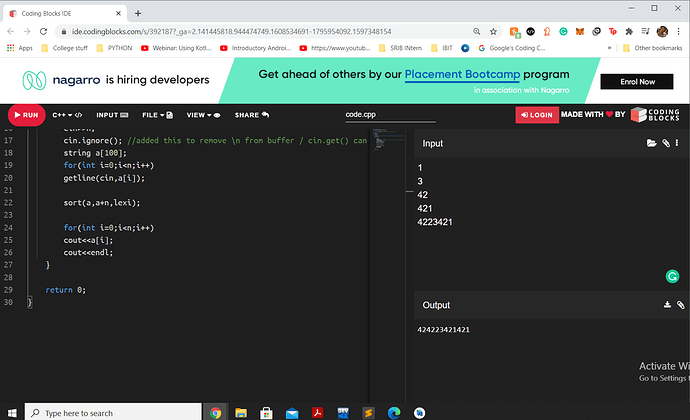Open the PYTHON bookmarks folder

(x=114, y=48)
